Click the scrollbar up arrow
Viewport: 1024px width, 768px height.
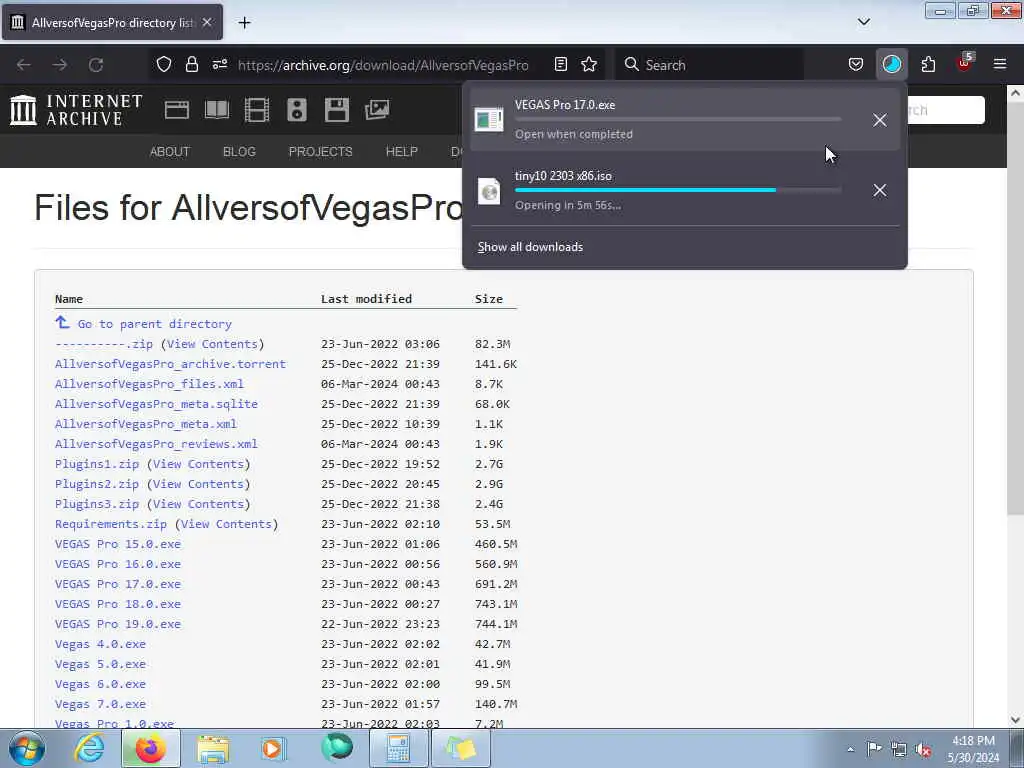point(1015,93)
